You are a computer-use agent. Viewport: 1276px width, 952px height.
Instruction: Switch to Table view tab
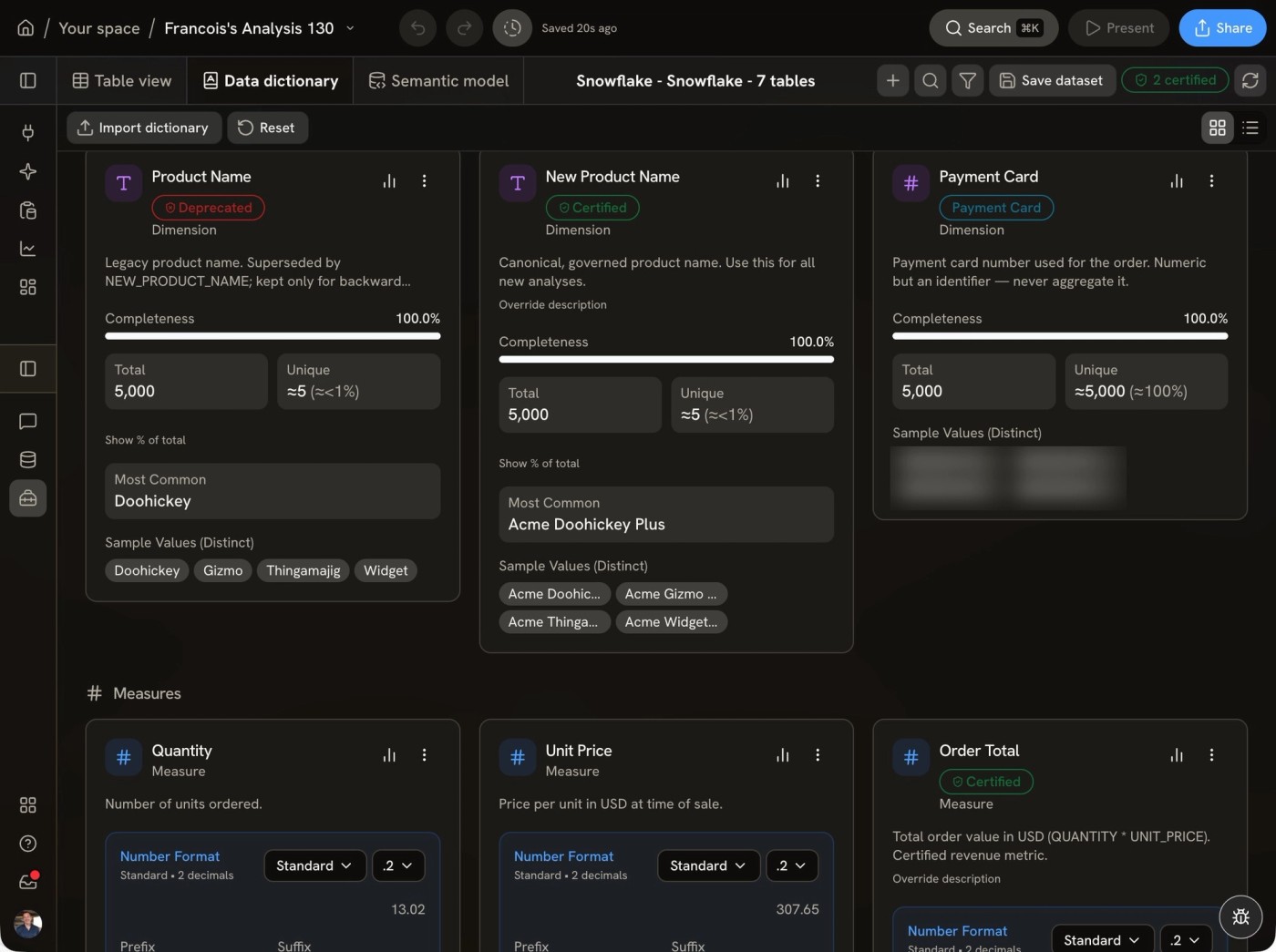122,81
